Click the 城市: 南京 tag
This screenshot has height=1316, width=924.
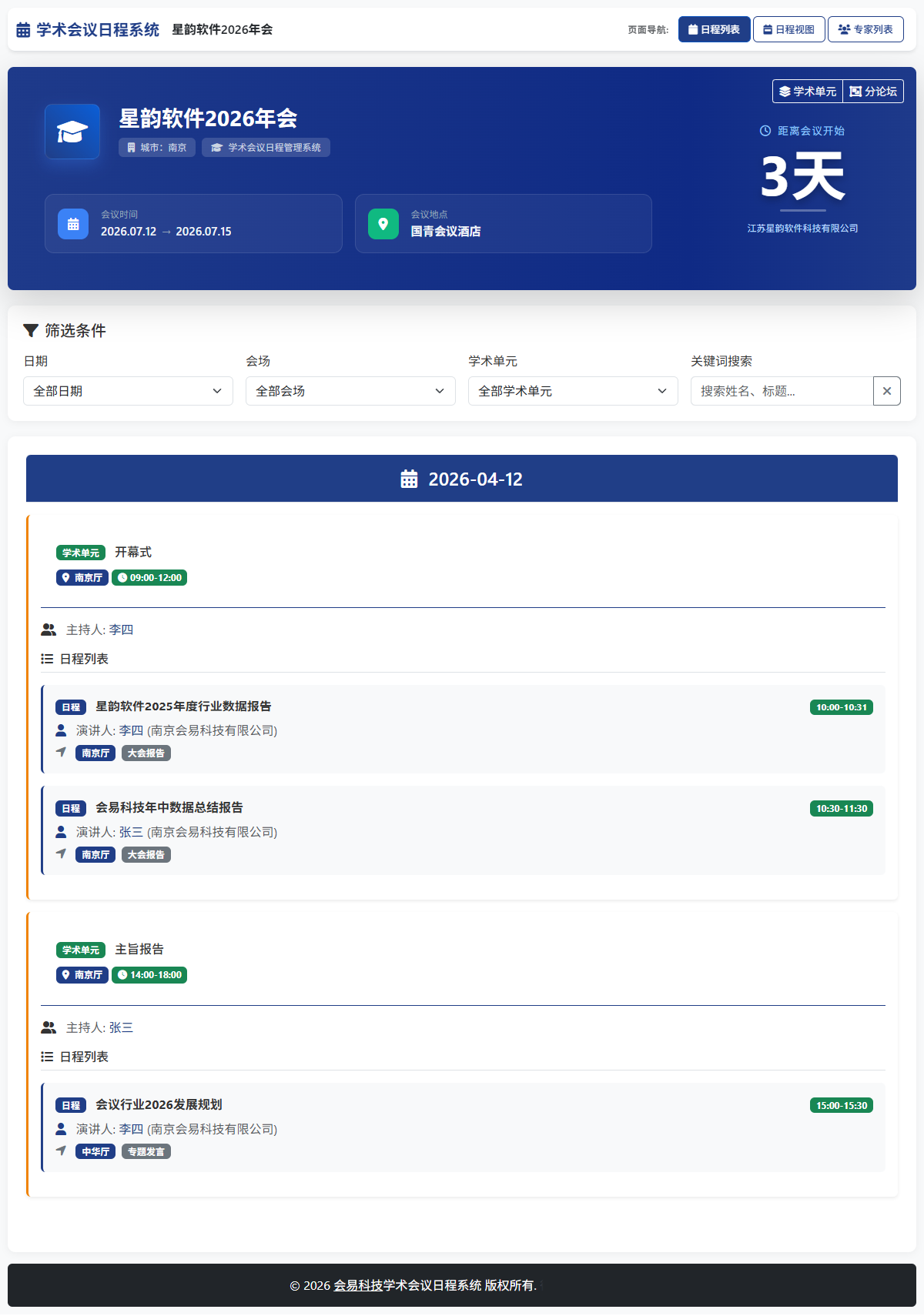[x=157, y=148]
